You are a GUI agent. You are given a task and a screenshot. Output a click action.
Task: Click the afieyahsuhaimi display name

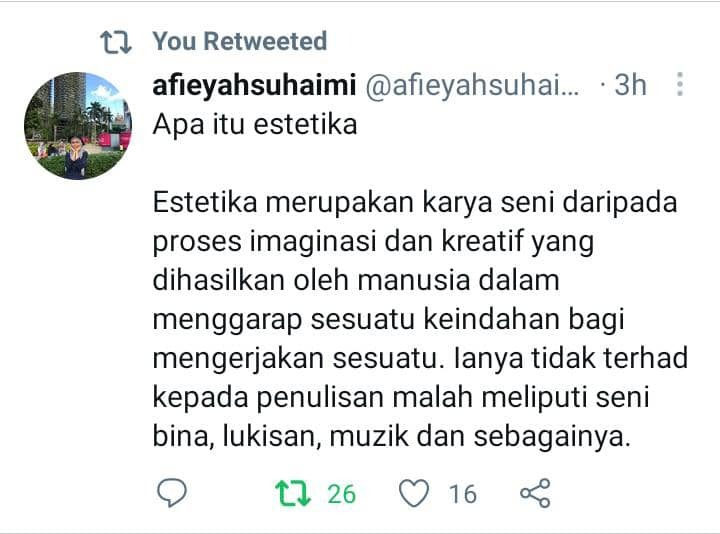coord(254,85)
